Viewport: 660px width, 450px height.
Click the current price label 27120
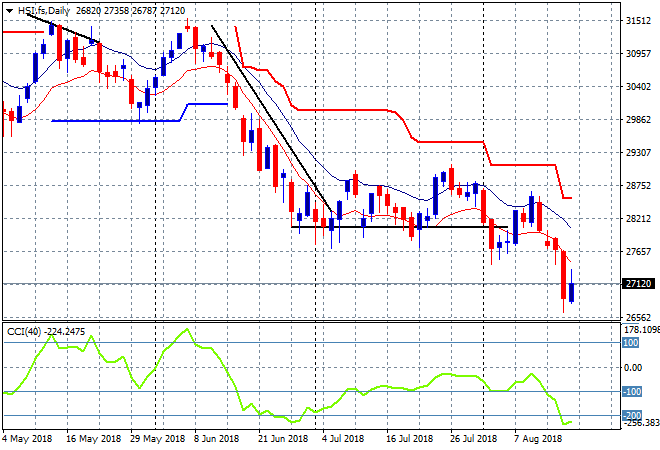(x=639, y=284)
